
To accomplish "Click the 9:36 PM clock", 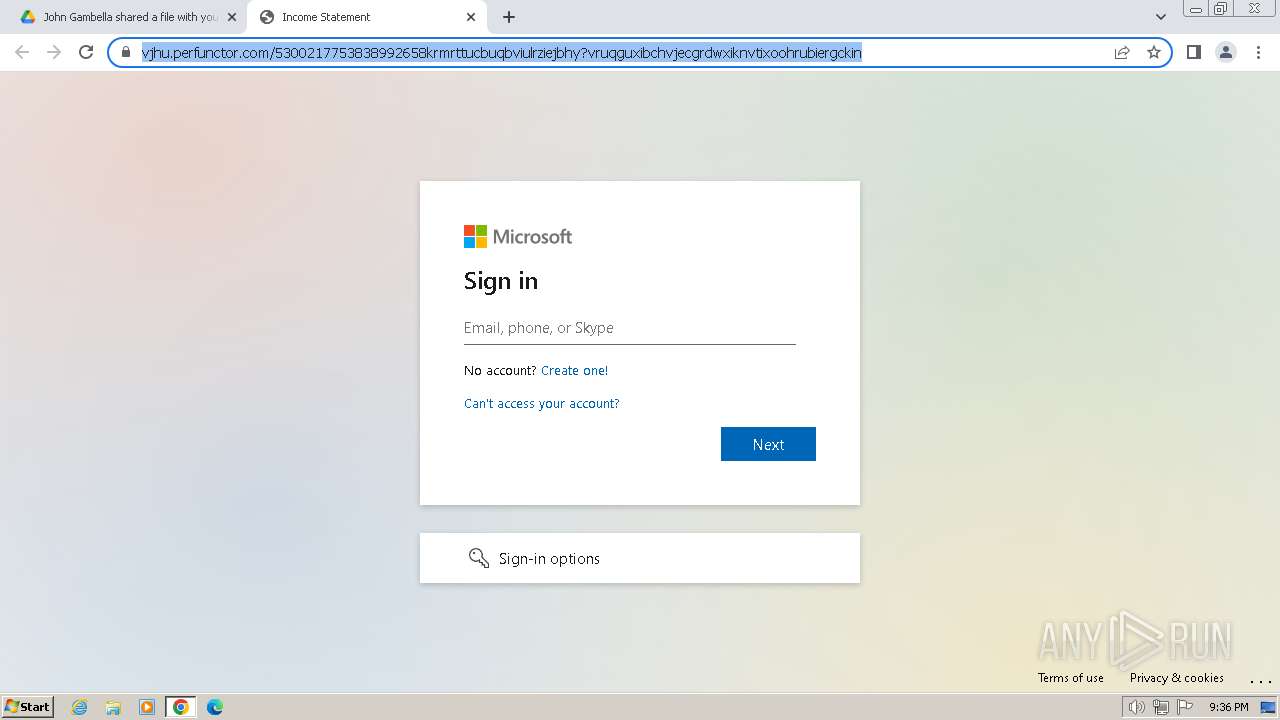I will [x=1228, y=707].
